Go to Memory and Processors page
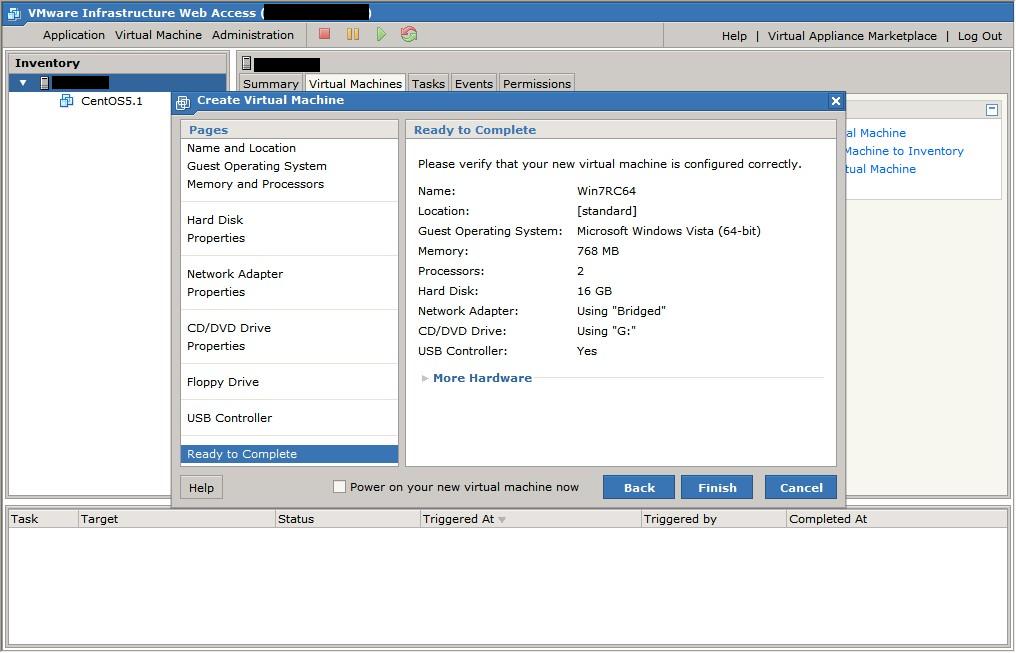The height and width of the screenshot is (653, 1016). pyautogui.click(x=255, y=184)
